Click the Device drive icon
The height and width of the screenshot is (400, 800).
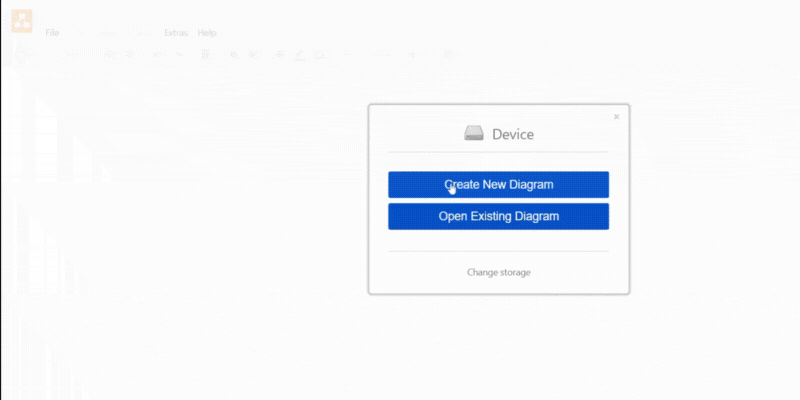pos(473,134)
